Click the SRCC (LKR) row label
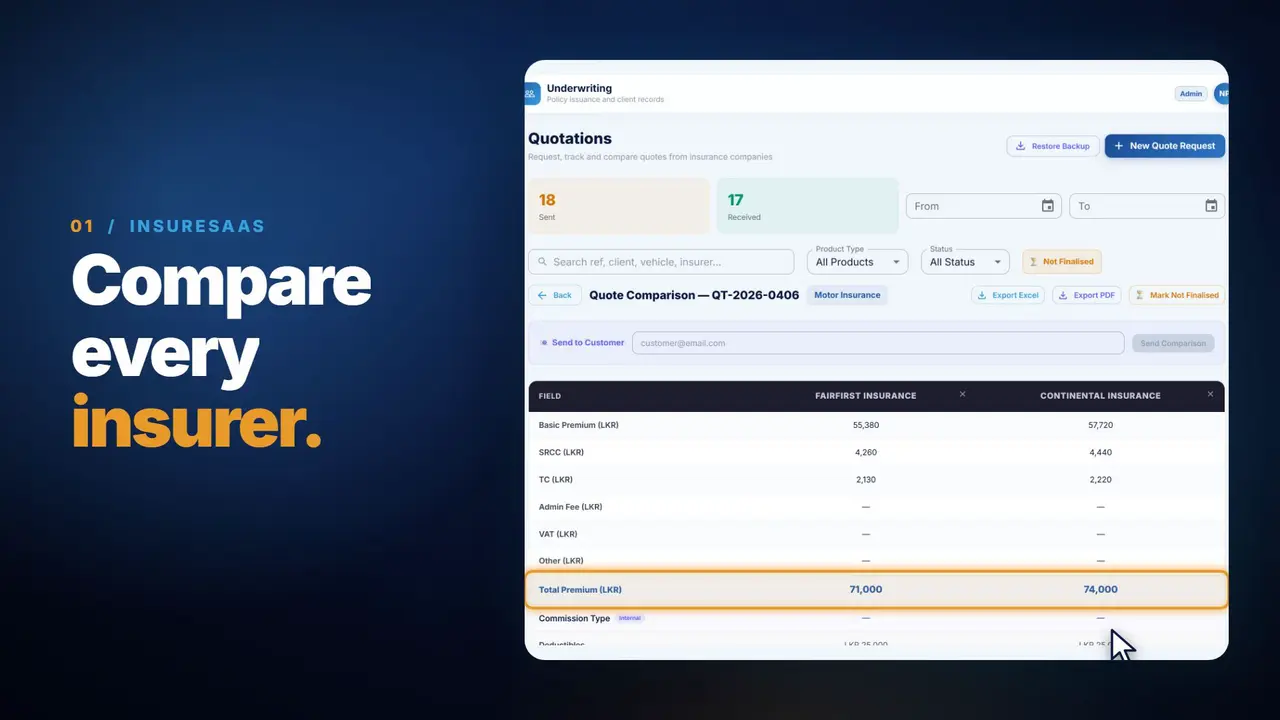This screenshot has width=1280, height=720. tap(561, 452)
